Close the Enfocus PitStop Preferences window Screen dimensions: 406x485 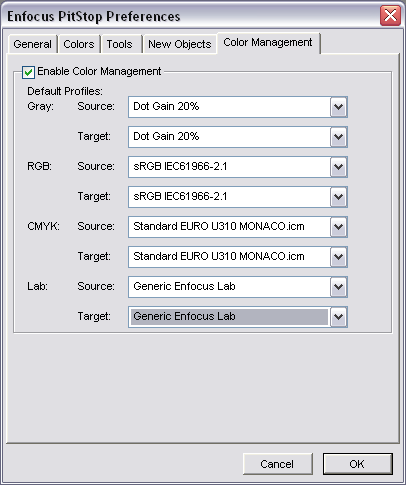coord(390,16)
